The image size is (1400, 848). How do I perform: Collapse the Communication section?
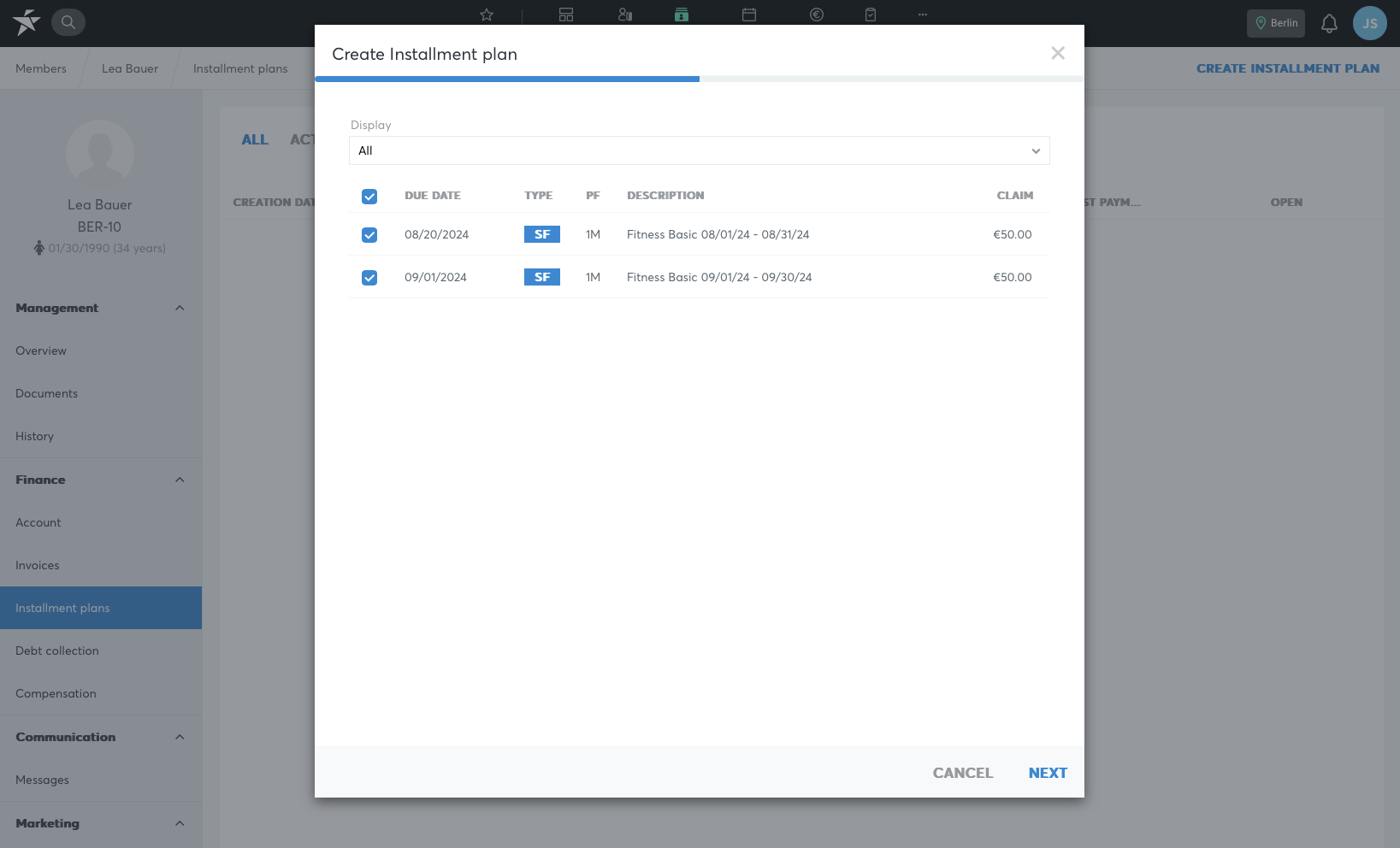click(180, 737)
